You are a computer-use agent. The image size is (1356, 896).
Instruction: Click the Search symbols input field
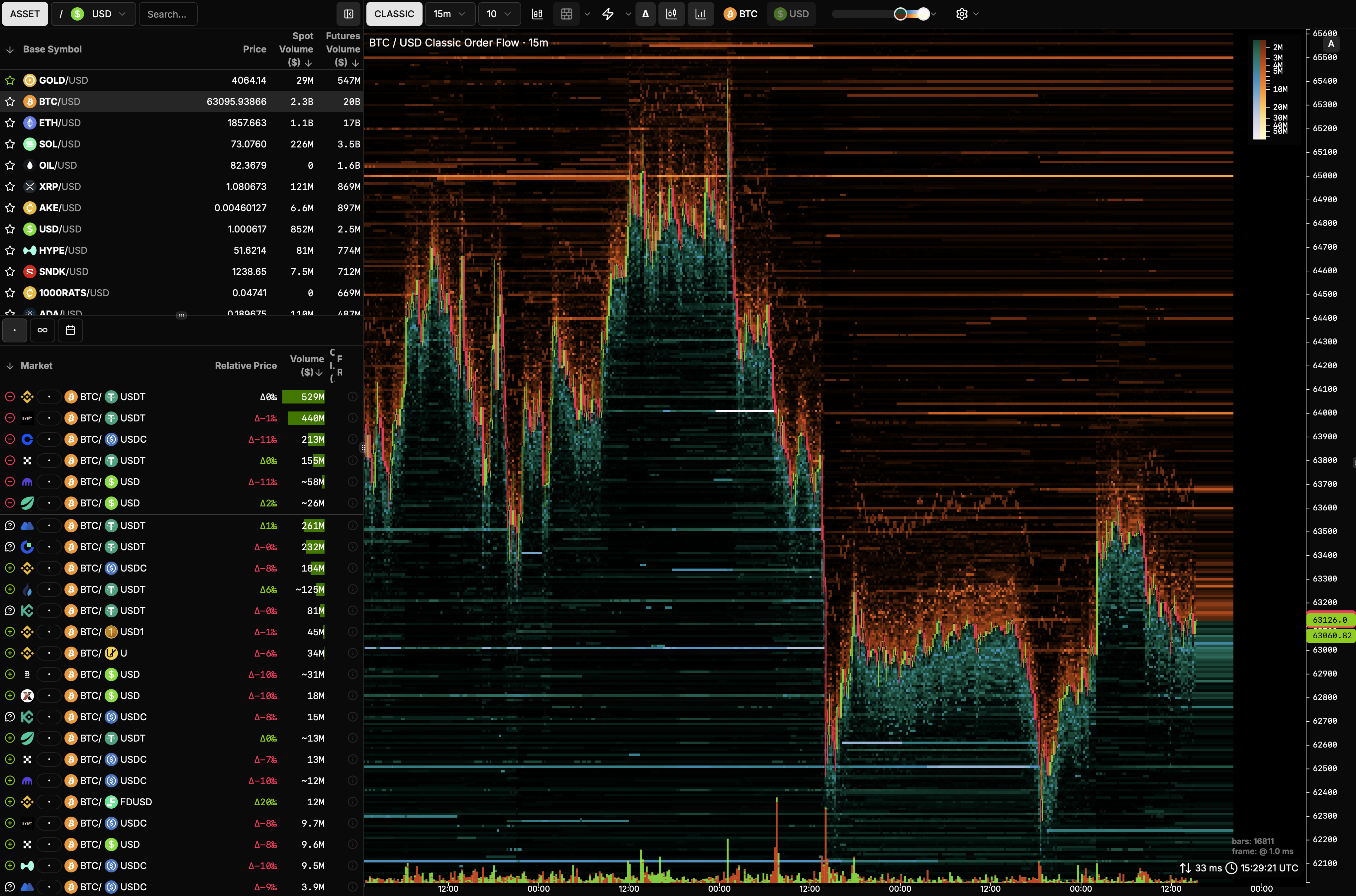click(168, 14)
